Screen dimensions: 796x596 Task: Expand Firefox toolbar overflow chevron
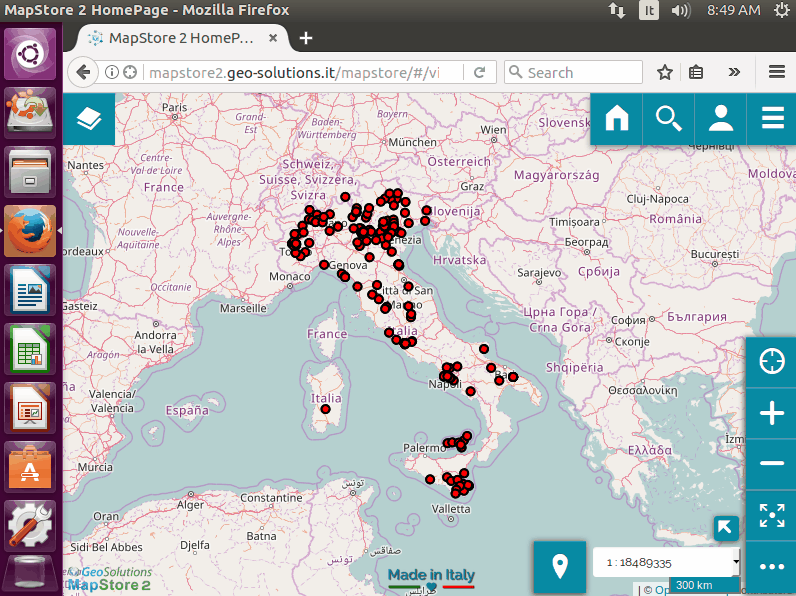(x=734, y=72)
